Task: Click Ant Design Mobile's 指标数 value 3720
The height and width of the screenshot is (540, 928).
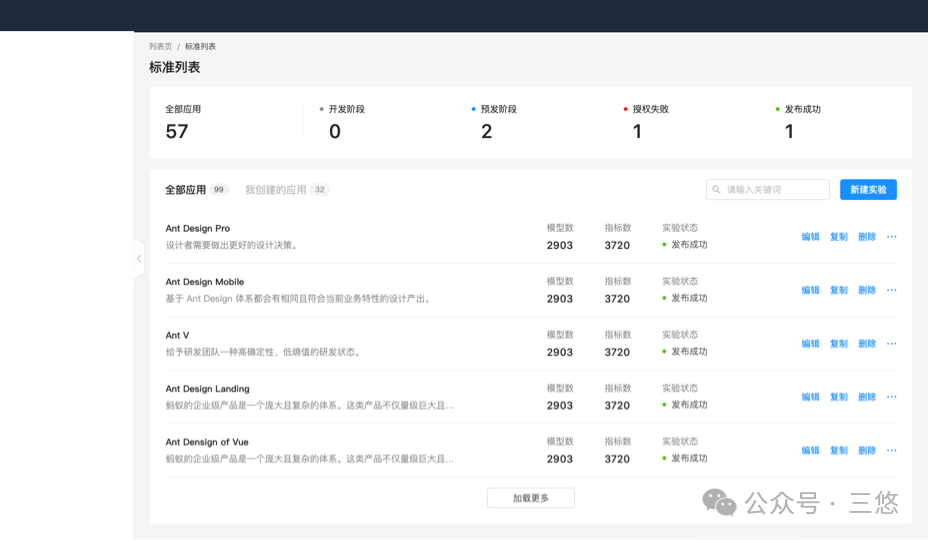Action: coord(617,299)
